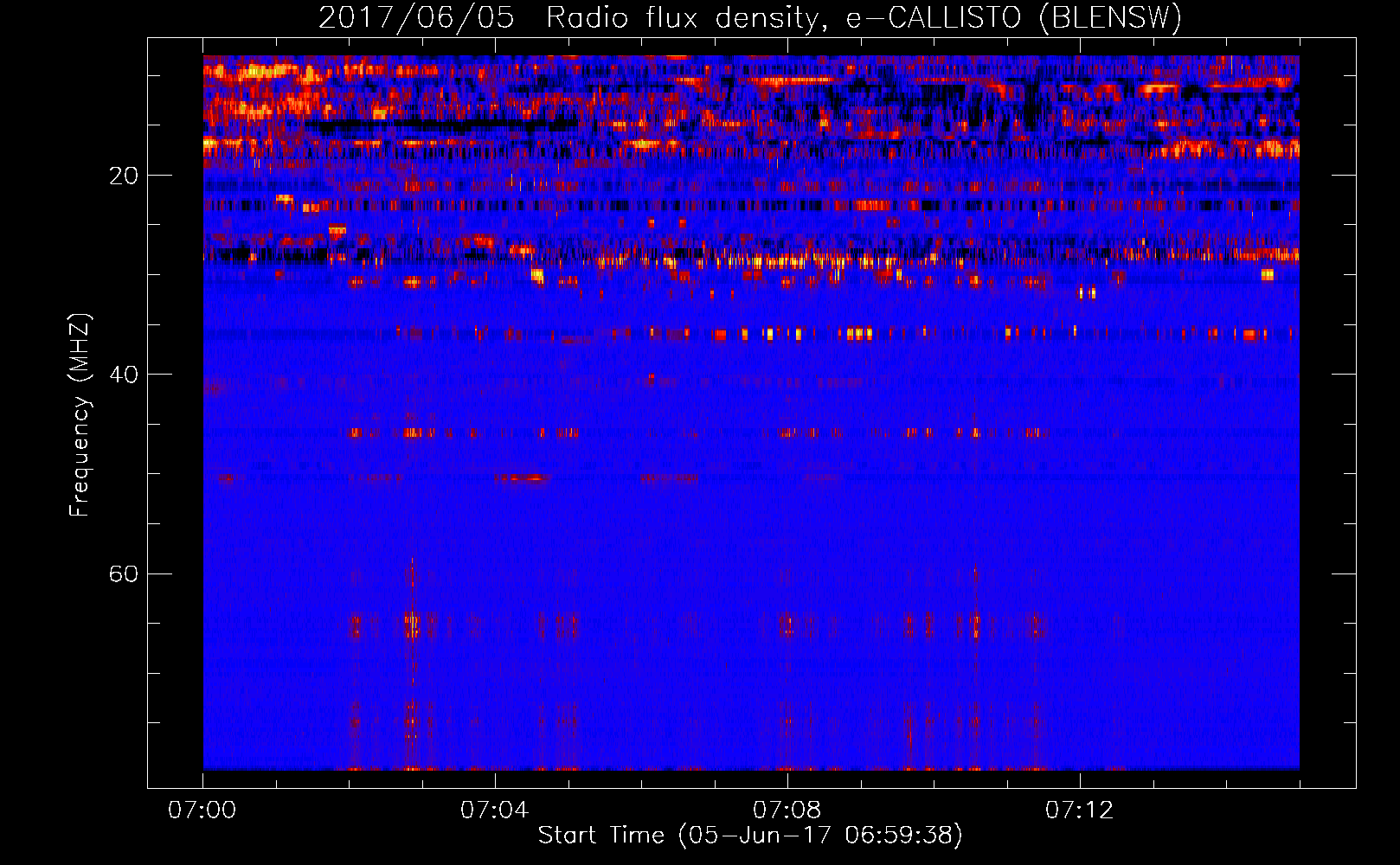Click the 'Frequency (MHZ)' axis label
Screen dimensions: 1400x865
coord(80,415)
